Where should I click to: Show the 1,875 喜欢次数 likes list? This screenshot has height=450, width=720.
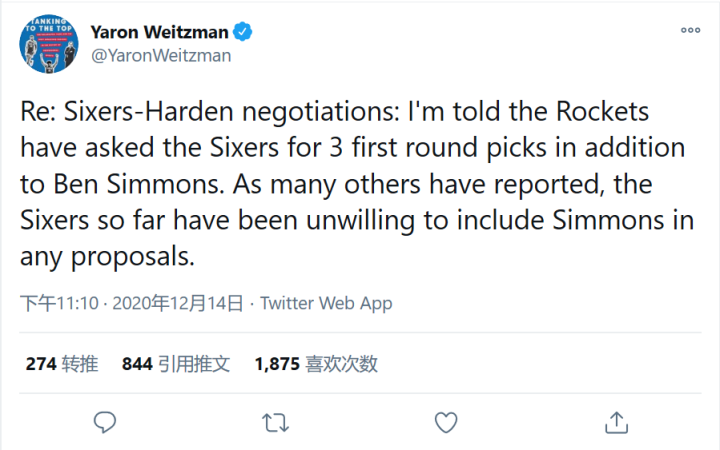pos(316,365)
